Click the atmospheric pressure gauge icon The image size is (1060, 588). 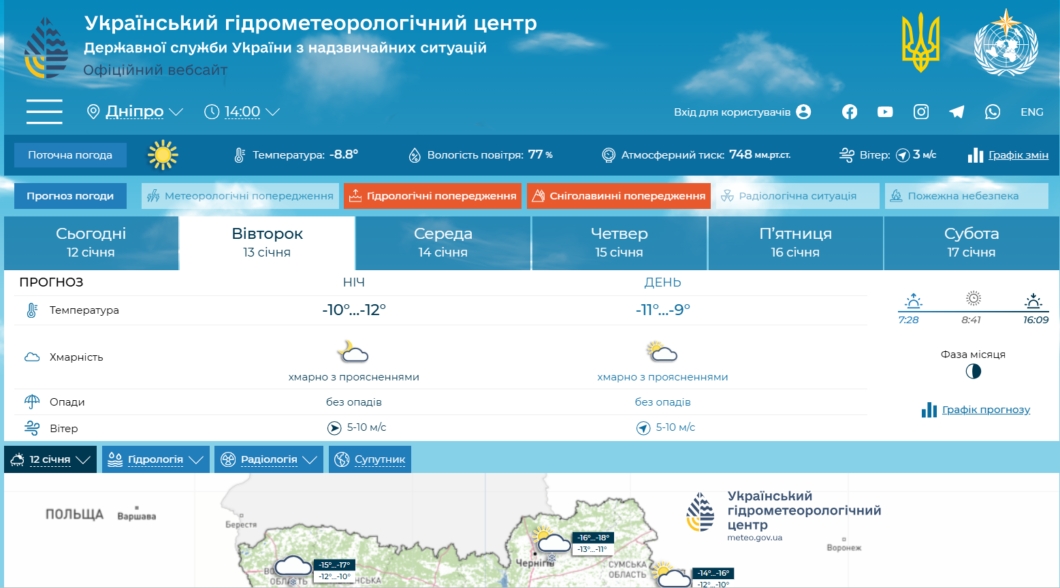[x=607, y=155]
